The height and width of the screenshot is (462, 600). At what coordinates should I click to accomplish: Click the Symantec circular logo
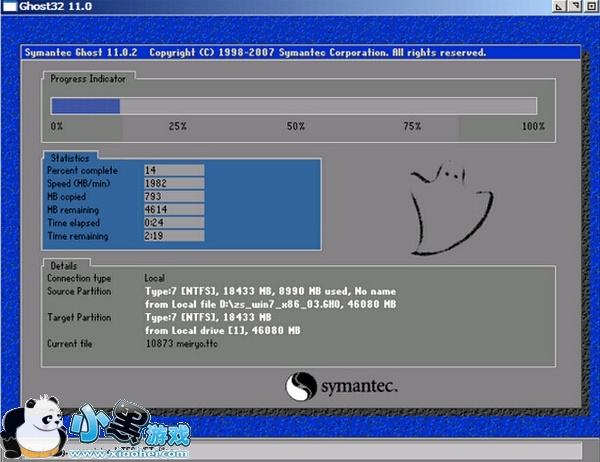point(302,386)
